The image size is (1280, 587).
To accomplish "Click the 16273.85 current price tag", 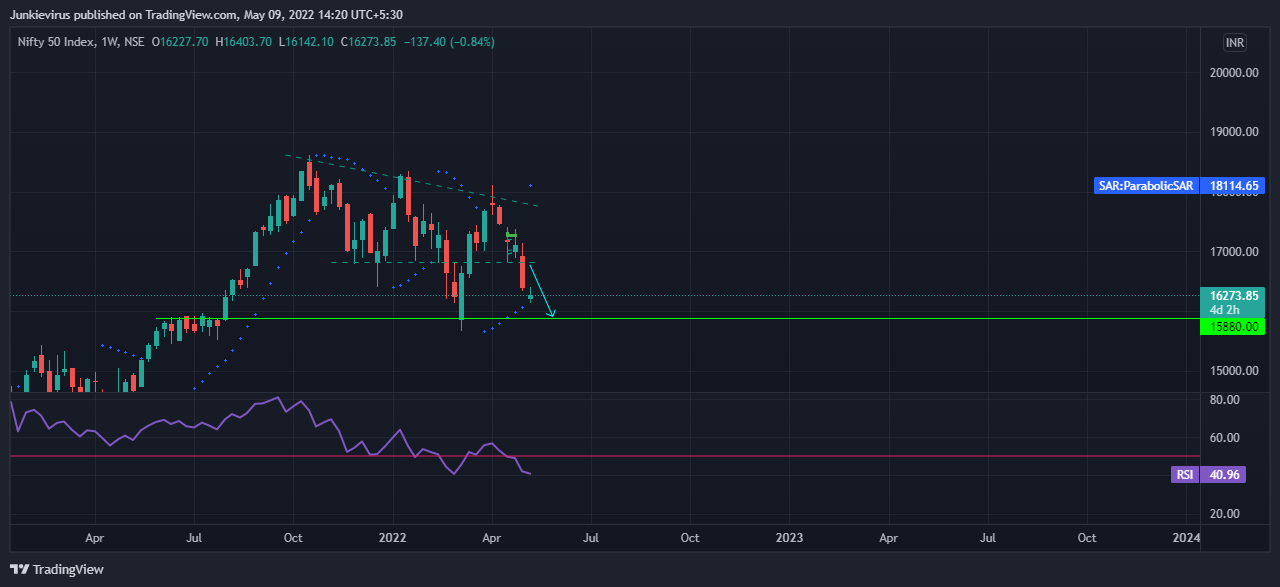I will (1232, 296).
